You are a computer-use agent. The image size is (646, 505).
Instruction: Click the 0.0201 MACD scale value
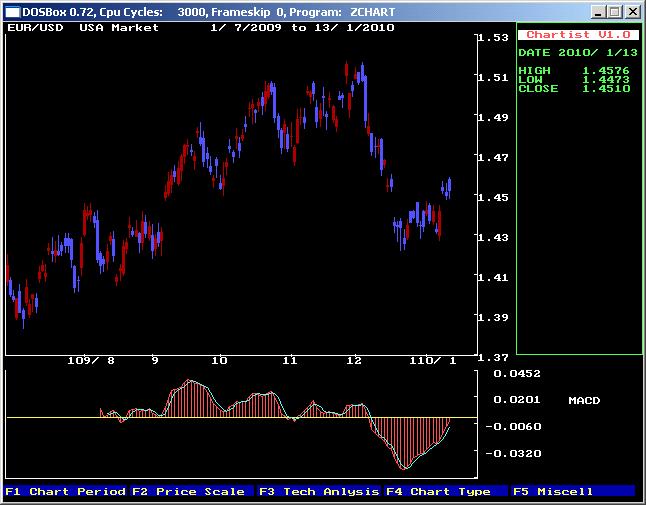click(x=517, y=400)
